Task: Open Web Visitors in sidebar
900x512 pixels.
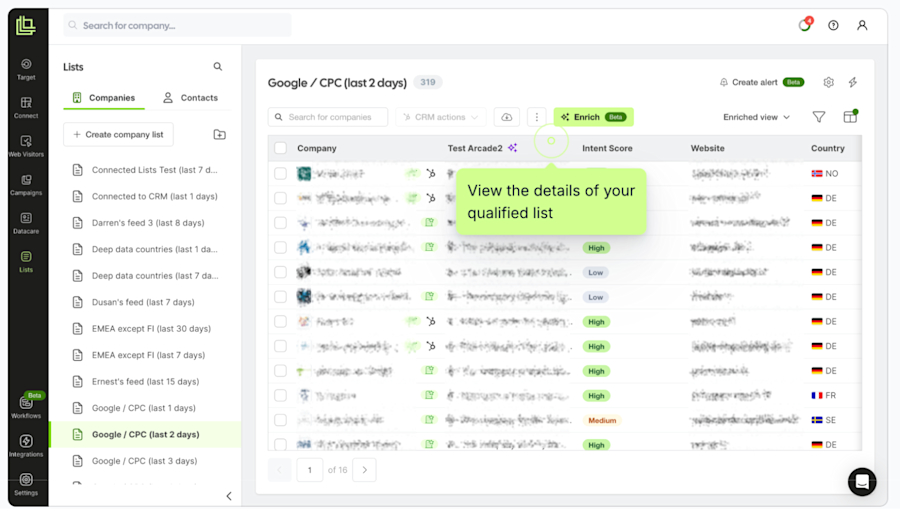Action: 26,146
